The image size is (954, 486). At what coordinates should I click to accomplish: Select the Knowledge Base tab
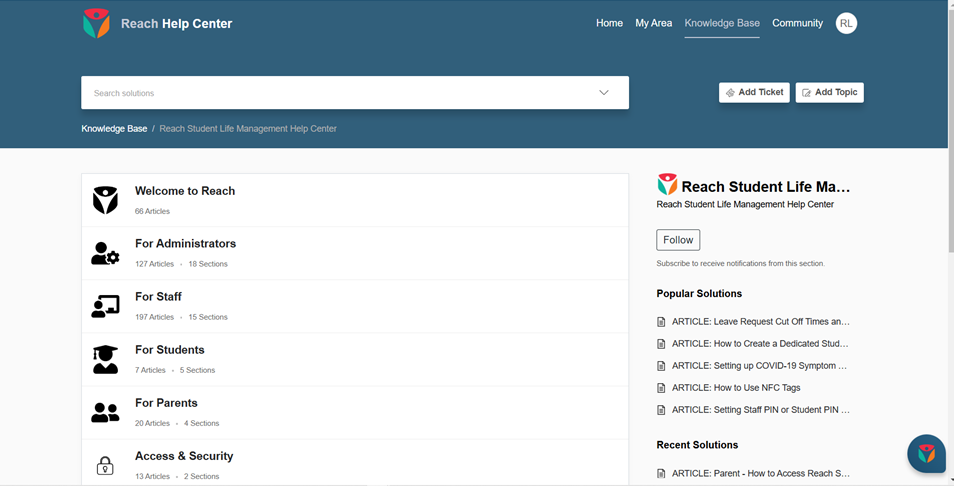tap(722, 23)
